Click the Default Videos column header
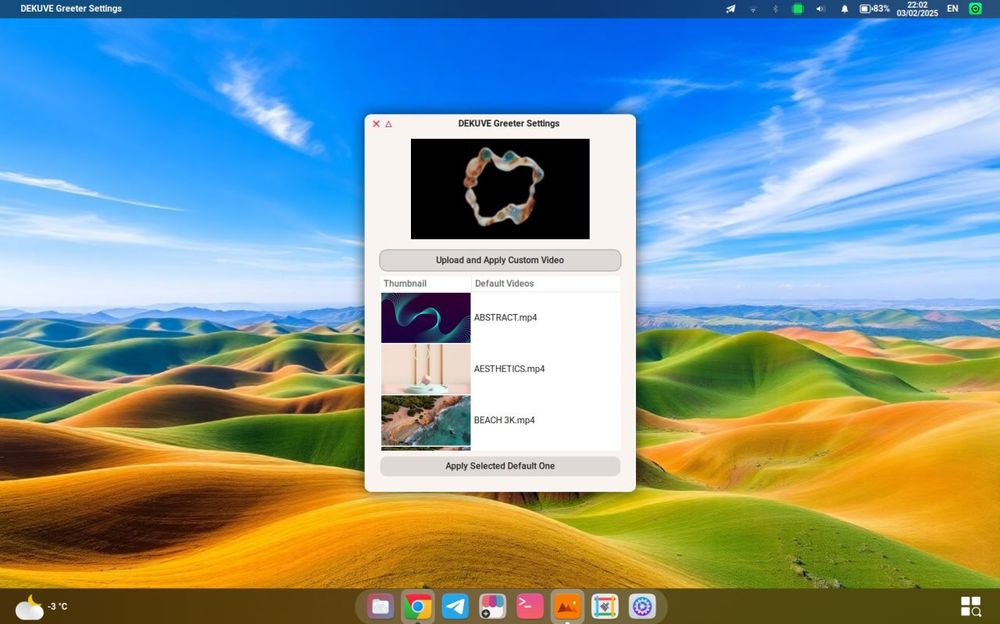1000x624 pixels. click(546, 283)
